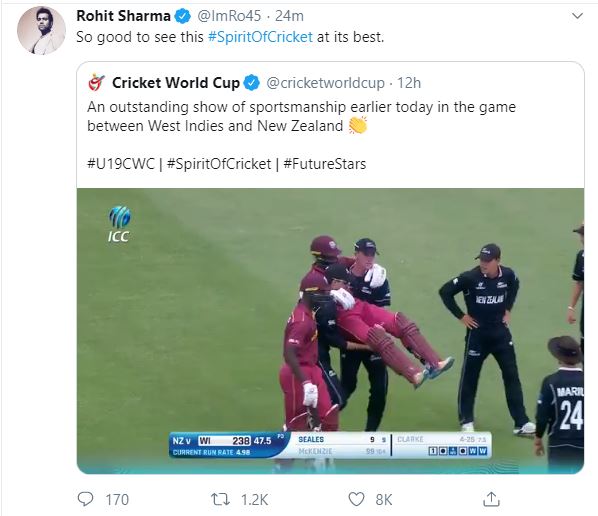The image size is (598, 516).
Task: Click Rohit Sharma's blue verified badge
Action: pos(182,16)
